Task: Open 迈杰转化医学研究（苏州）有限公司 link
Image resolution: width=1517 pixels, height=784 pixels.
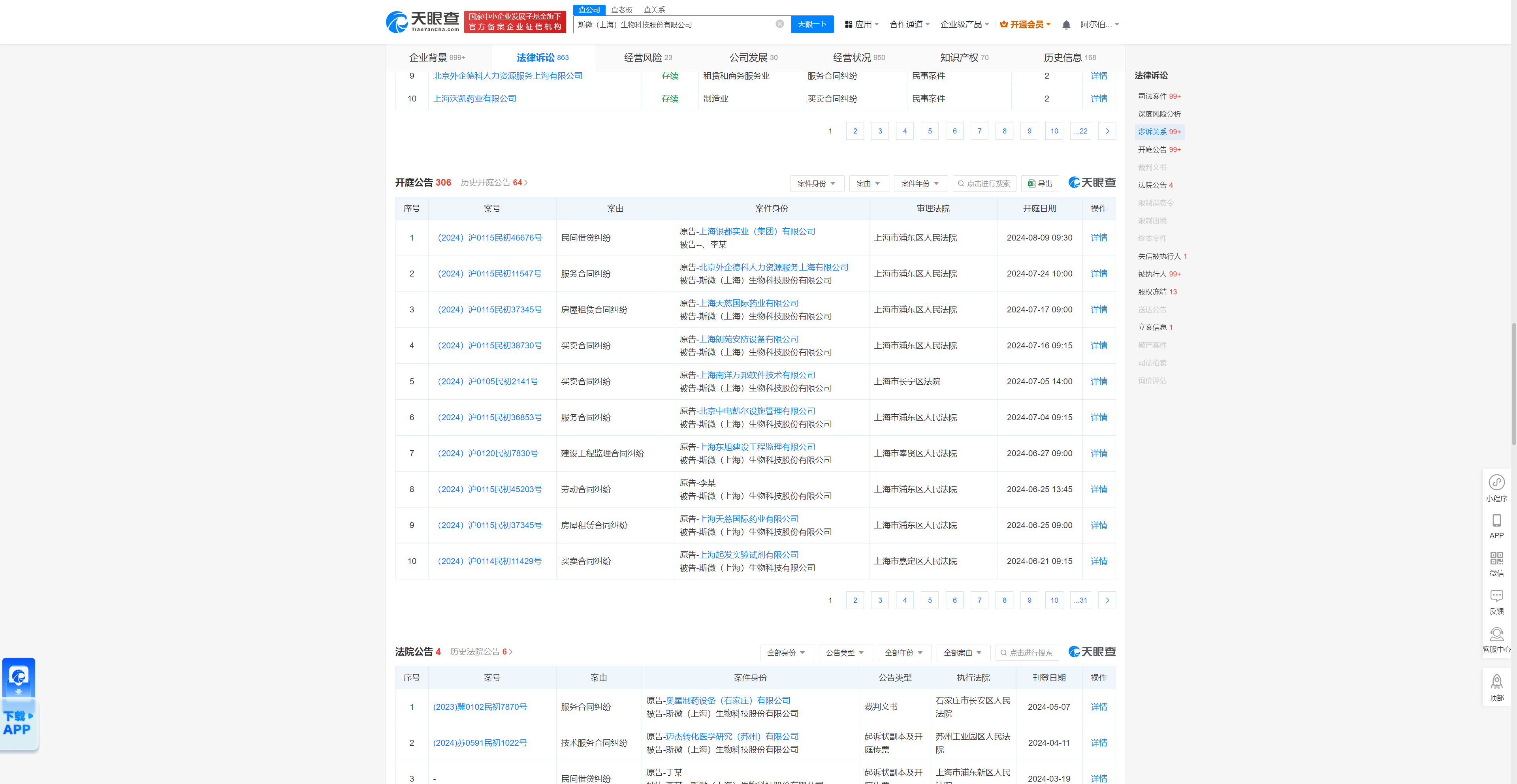Action: [x=732, y=736]
